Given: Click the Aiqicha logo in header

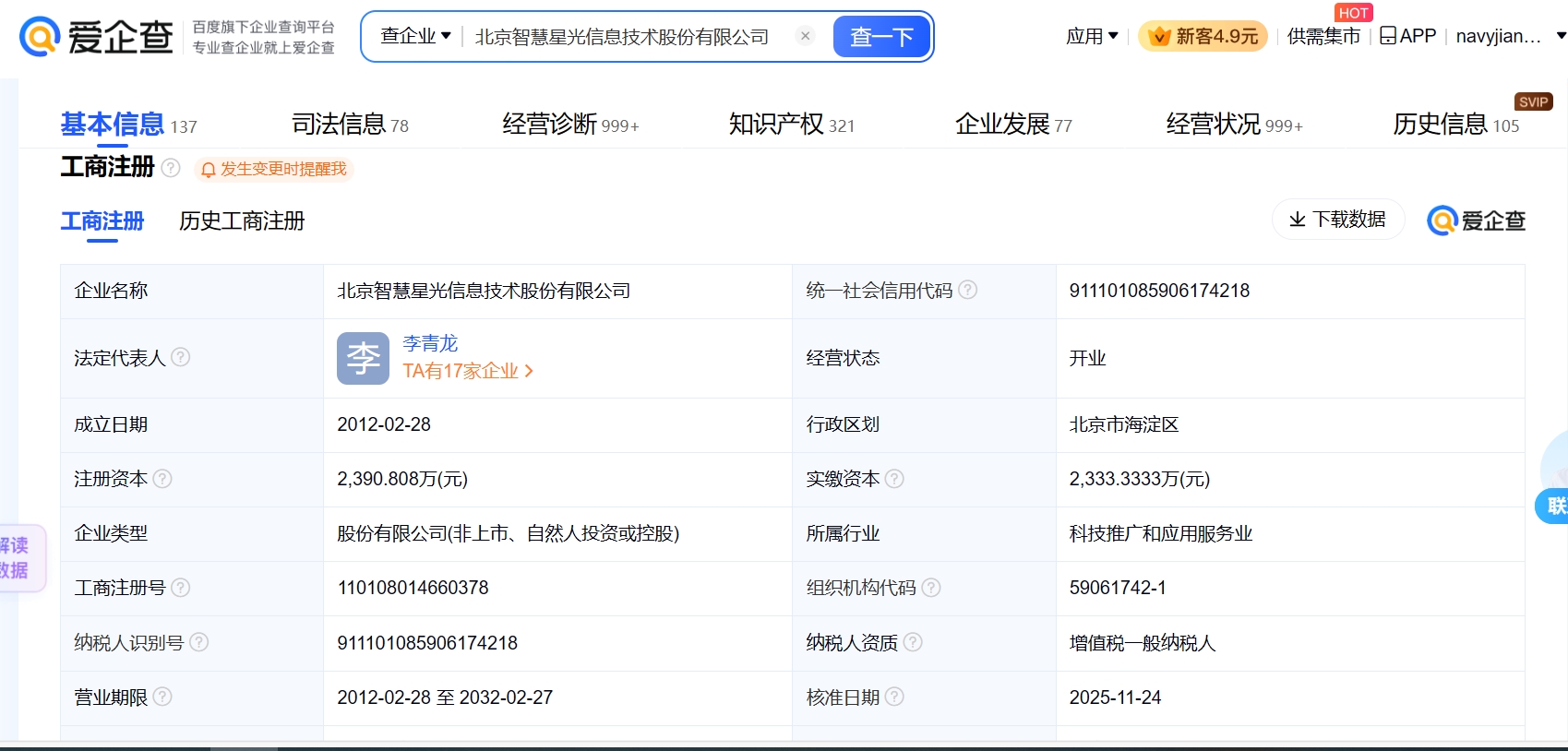Looking at the screenshot, I should [x=97, y=37].
